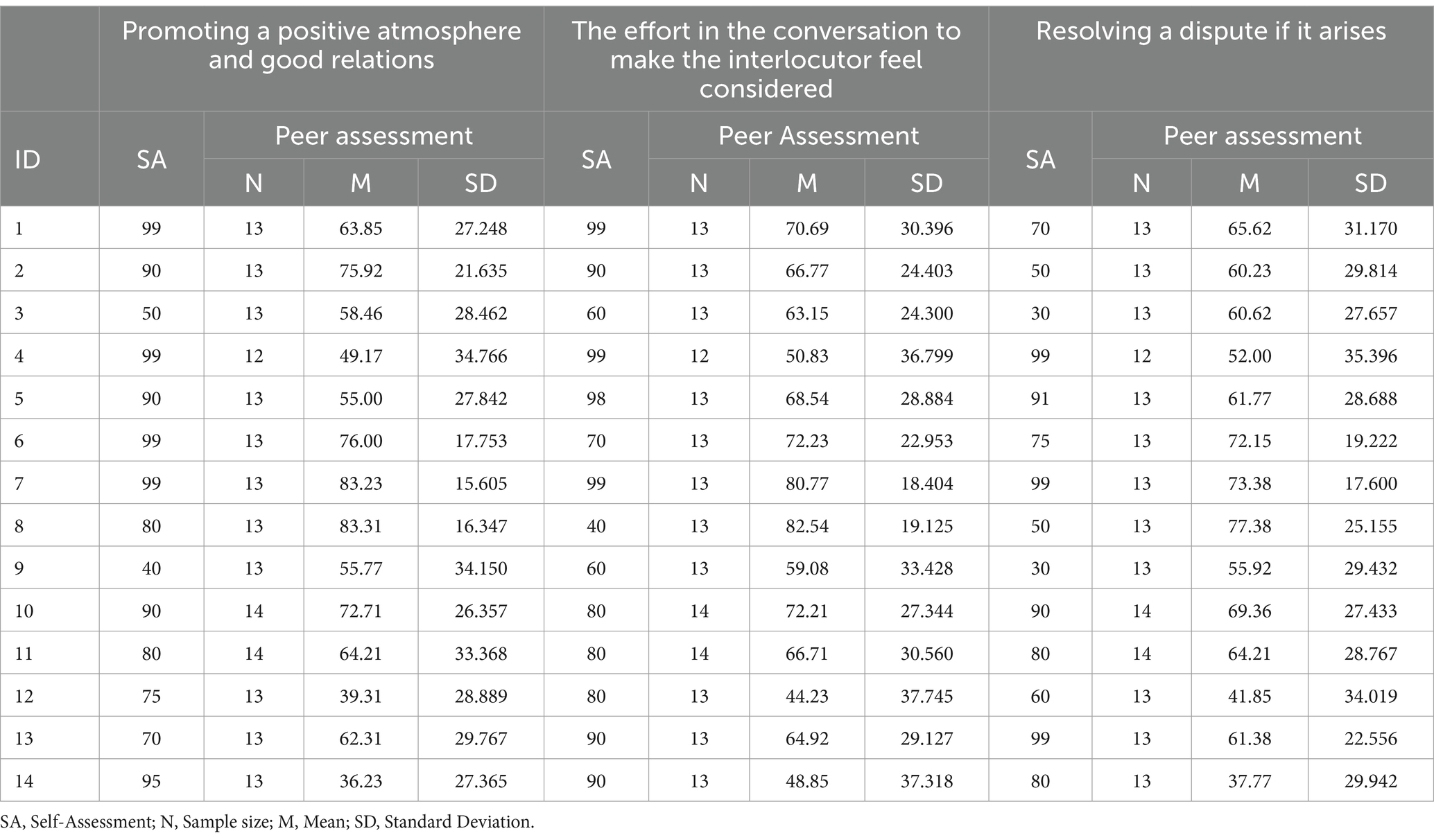
Task: Select the ID 12 row label
Action: [x=24, y=696]
